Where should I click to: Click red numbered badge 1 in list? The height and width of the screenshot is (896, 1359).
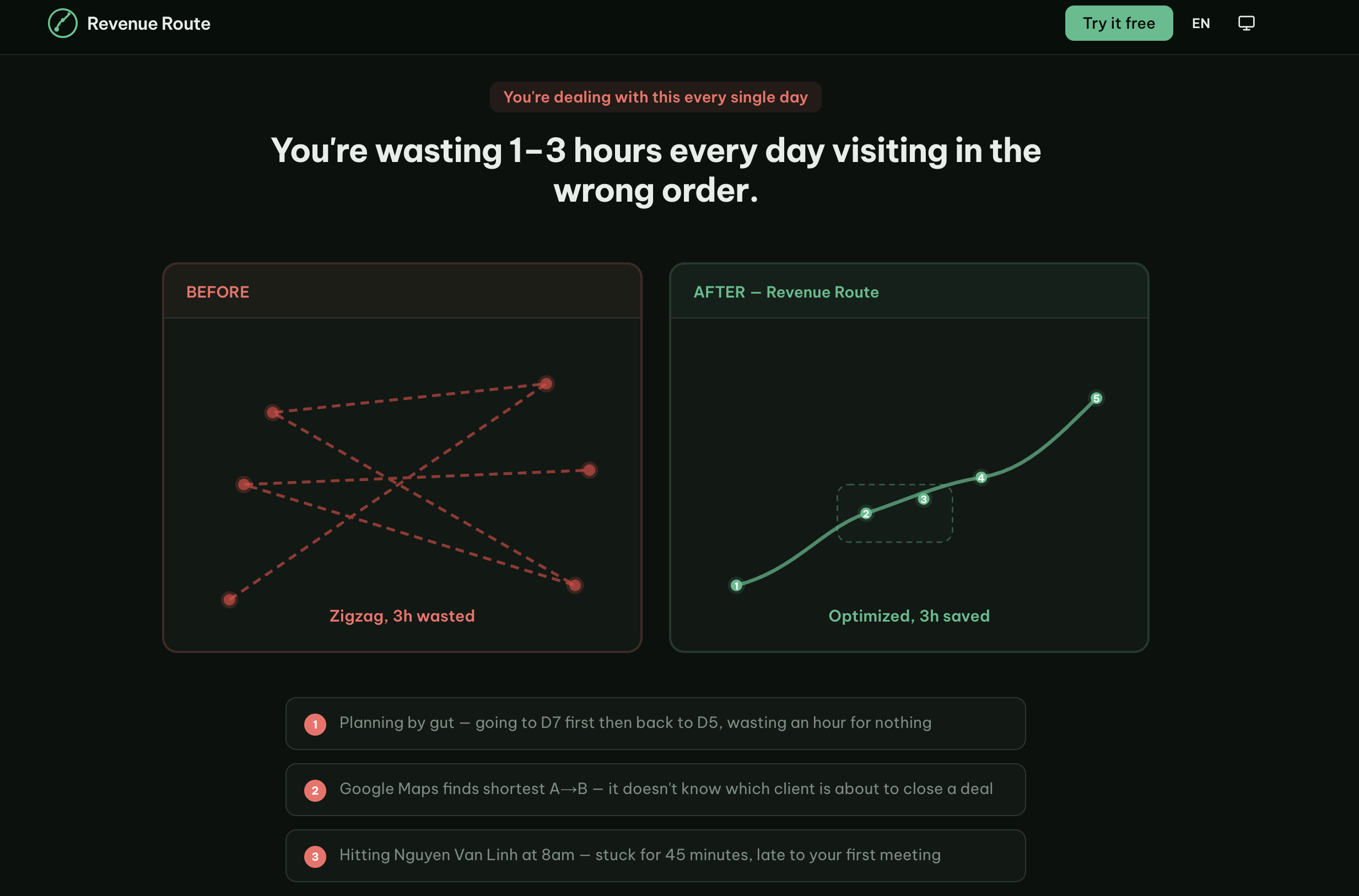(315, 724)
